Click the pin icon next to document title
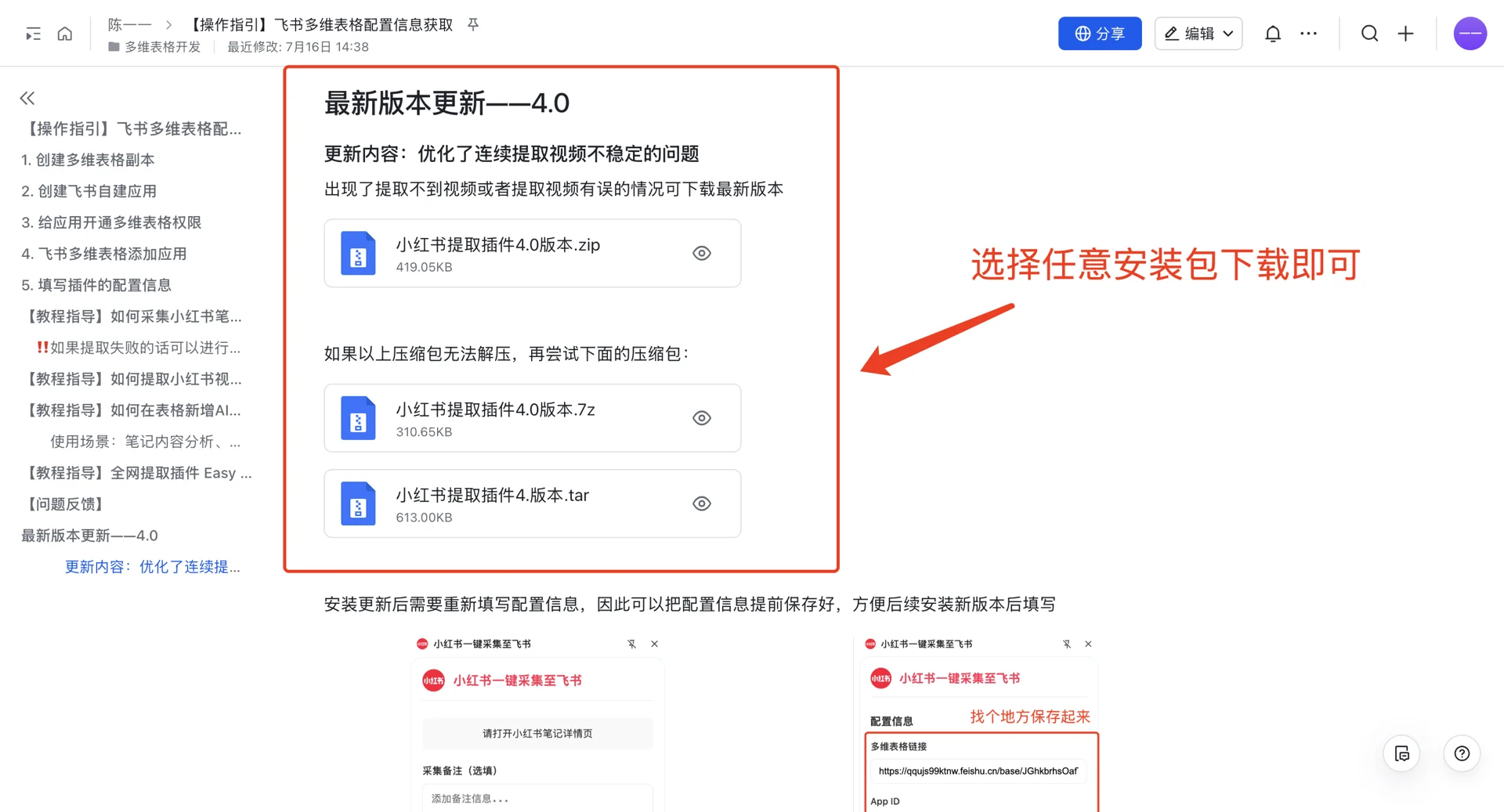 pyautogui.click(x=473, y=24)
